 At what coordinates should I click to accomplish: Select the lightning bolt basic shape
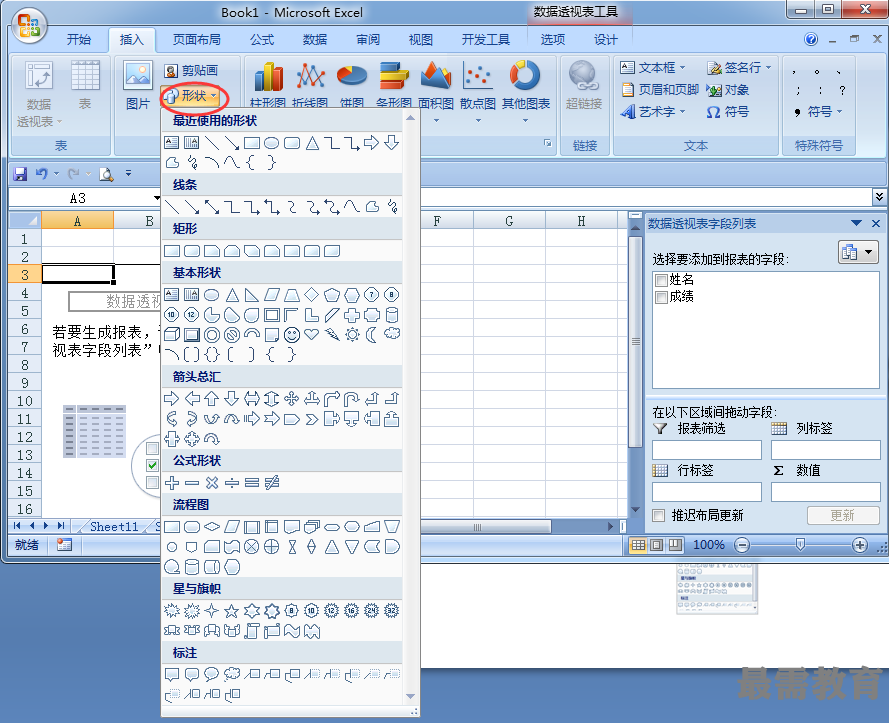pyautogui.click(x=332, y=335)
